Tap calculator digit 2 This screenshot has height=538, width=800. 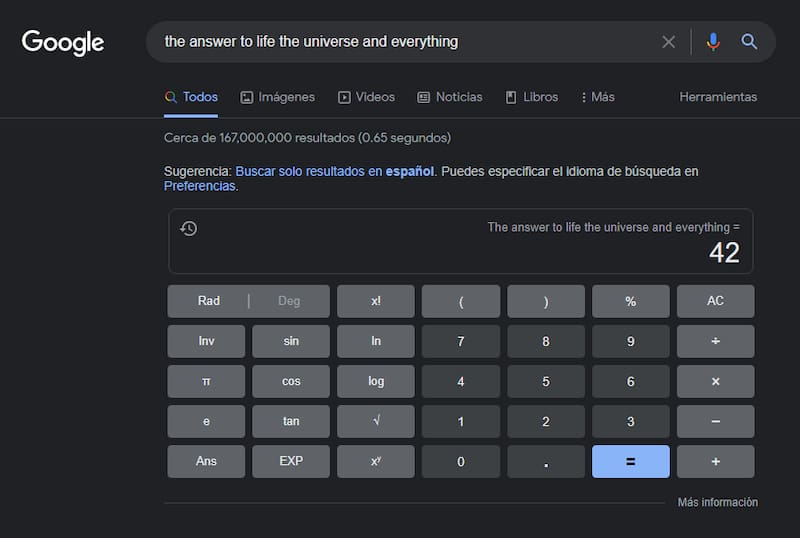pyautogui.click(x=546, y=422)
